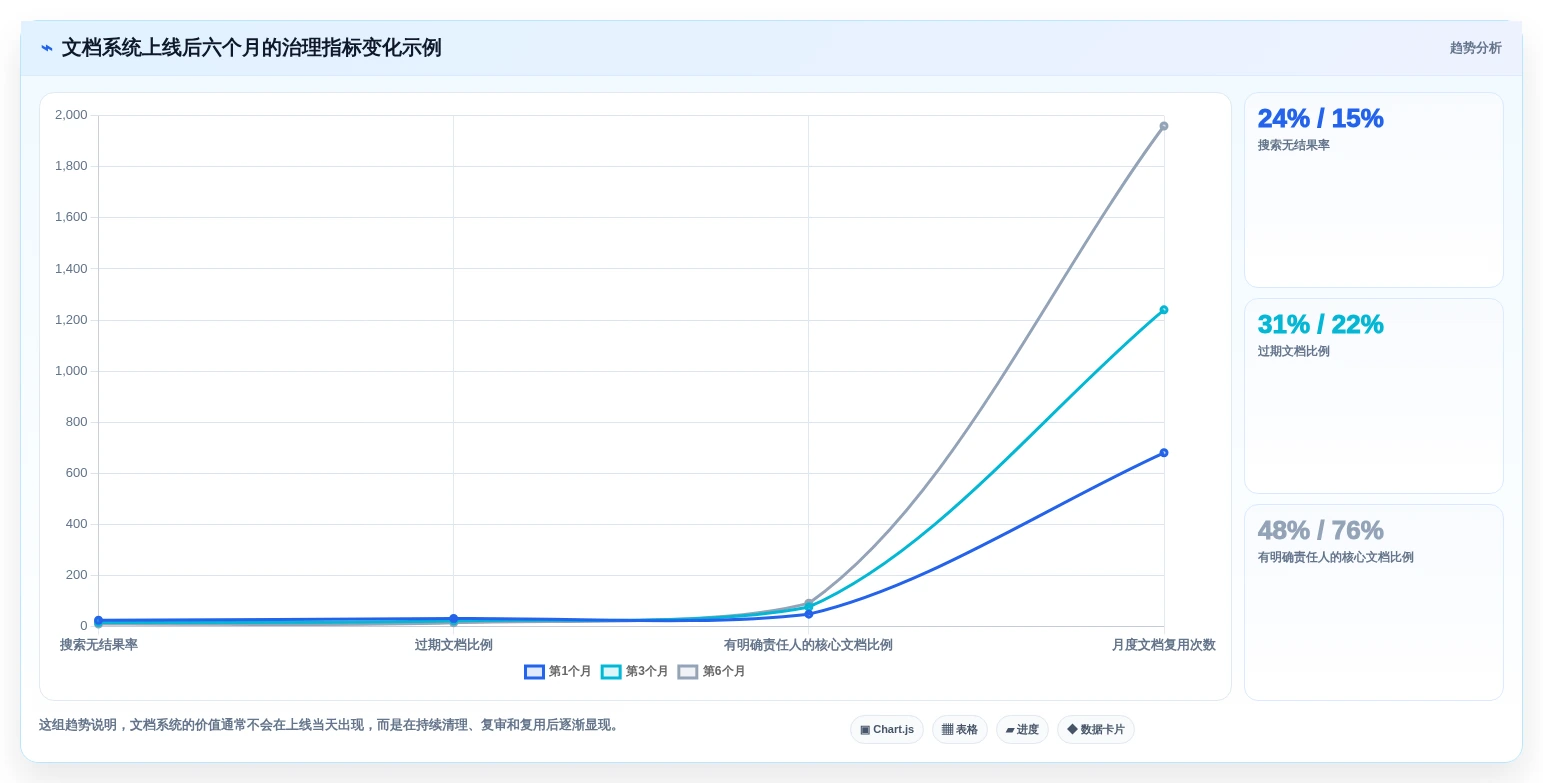Click the y-axis value 200
The image size is (1543, 783).
77,575
